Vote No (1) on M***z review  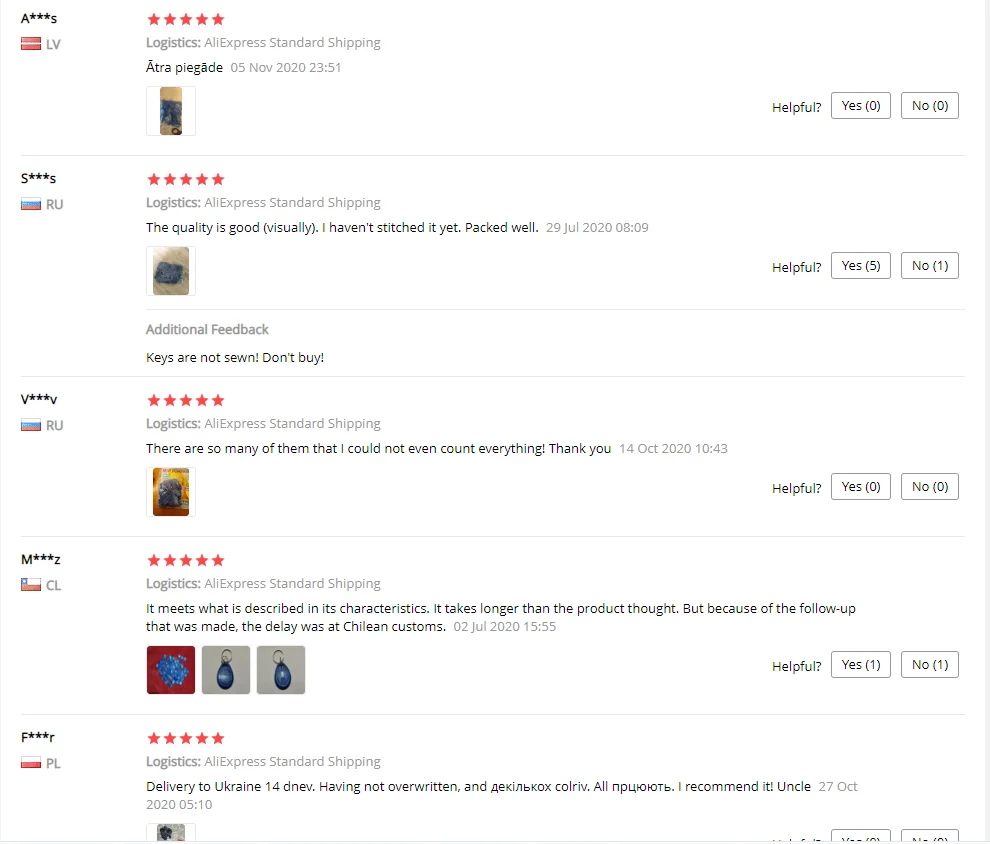coord(929,665)
